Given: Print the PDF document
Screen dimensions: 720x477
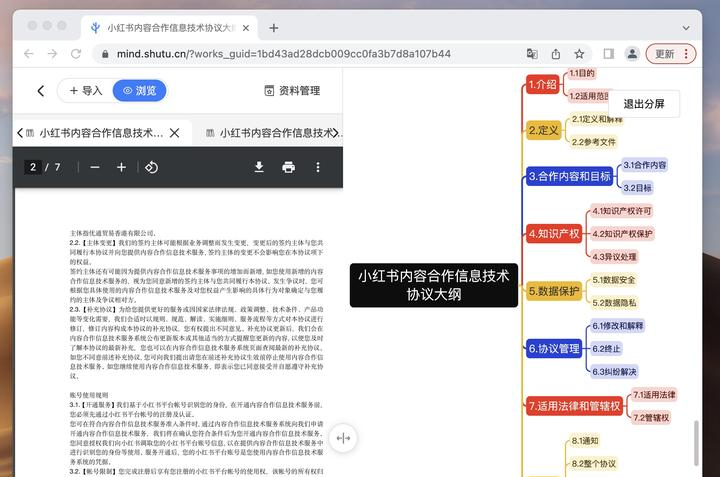Looking at the screenshot, I should (288, 167).
